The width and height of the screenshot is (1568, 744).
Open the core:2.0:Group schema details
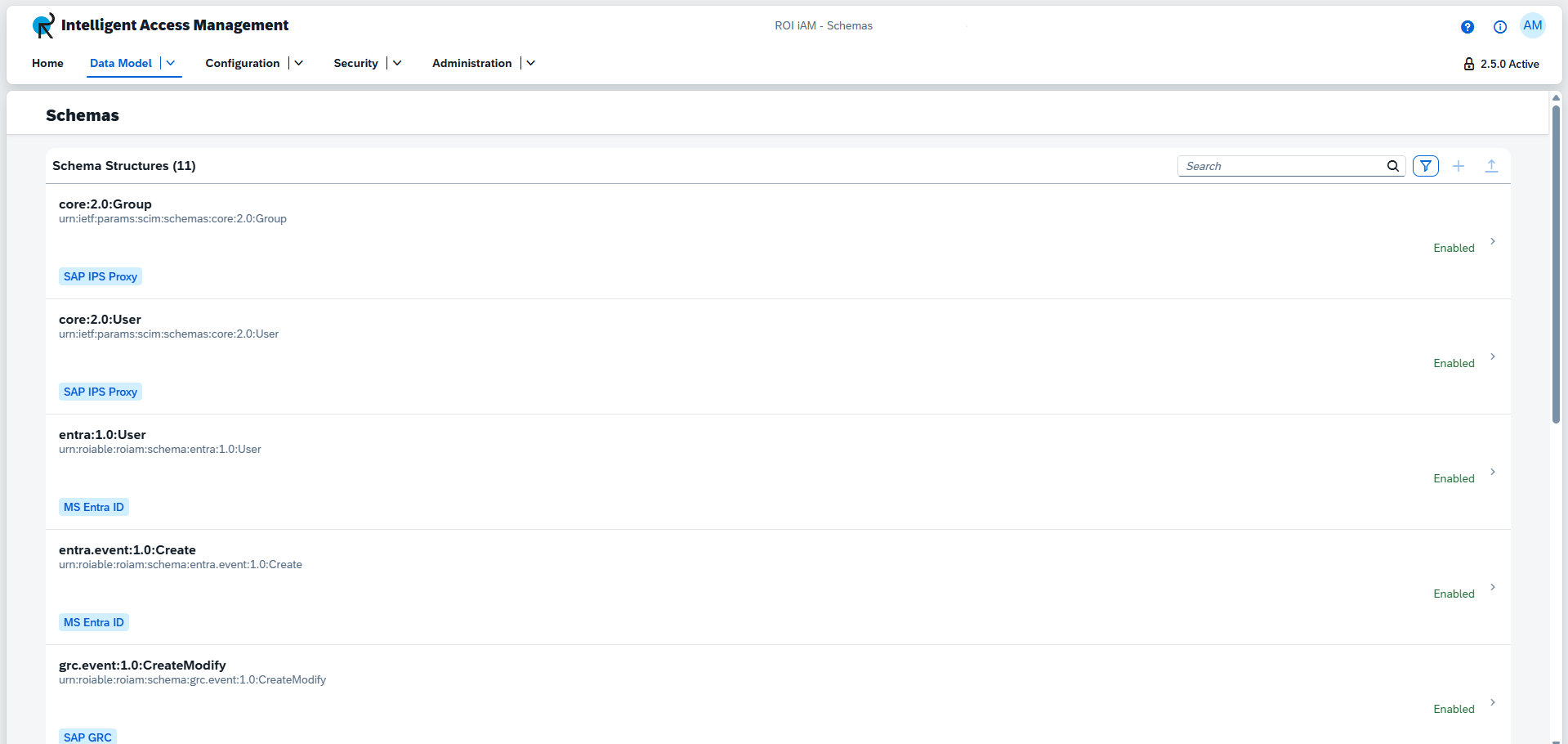1492,241
